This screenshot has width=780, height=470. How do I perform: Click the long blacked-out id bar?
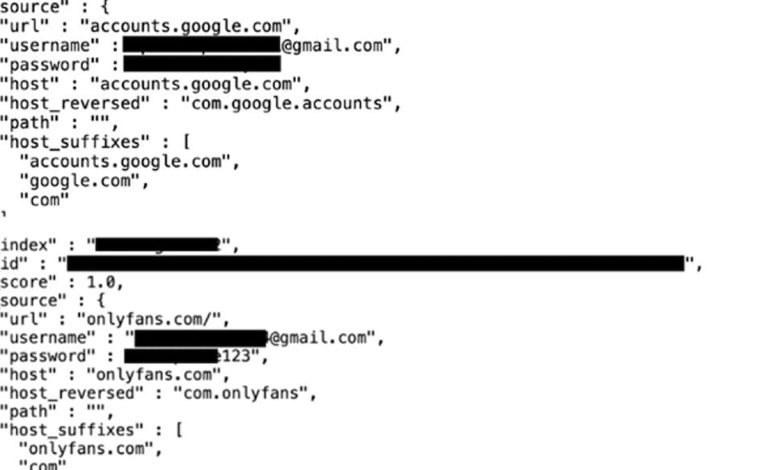pyautogui.click(x=376, y=263)
